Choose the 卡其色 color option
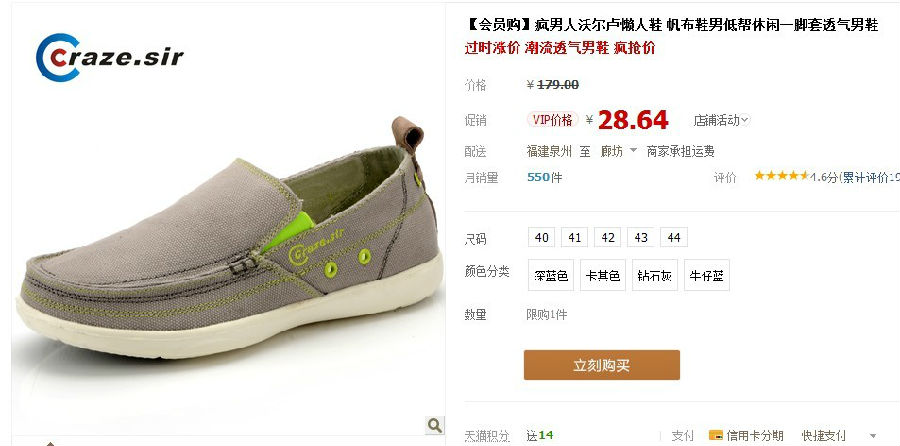The width and height of the screenshot is (900, 446). pyautogui.click(x=603, y=276)
